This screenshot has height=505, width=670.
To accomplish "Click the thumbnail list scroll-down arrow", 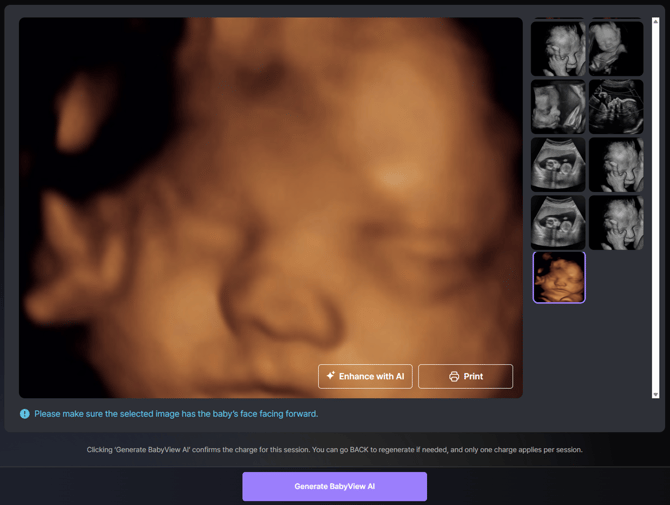I will pos(656,395).
